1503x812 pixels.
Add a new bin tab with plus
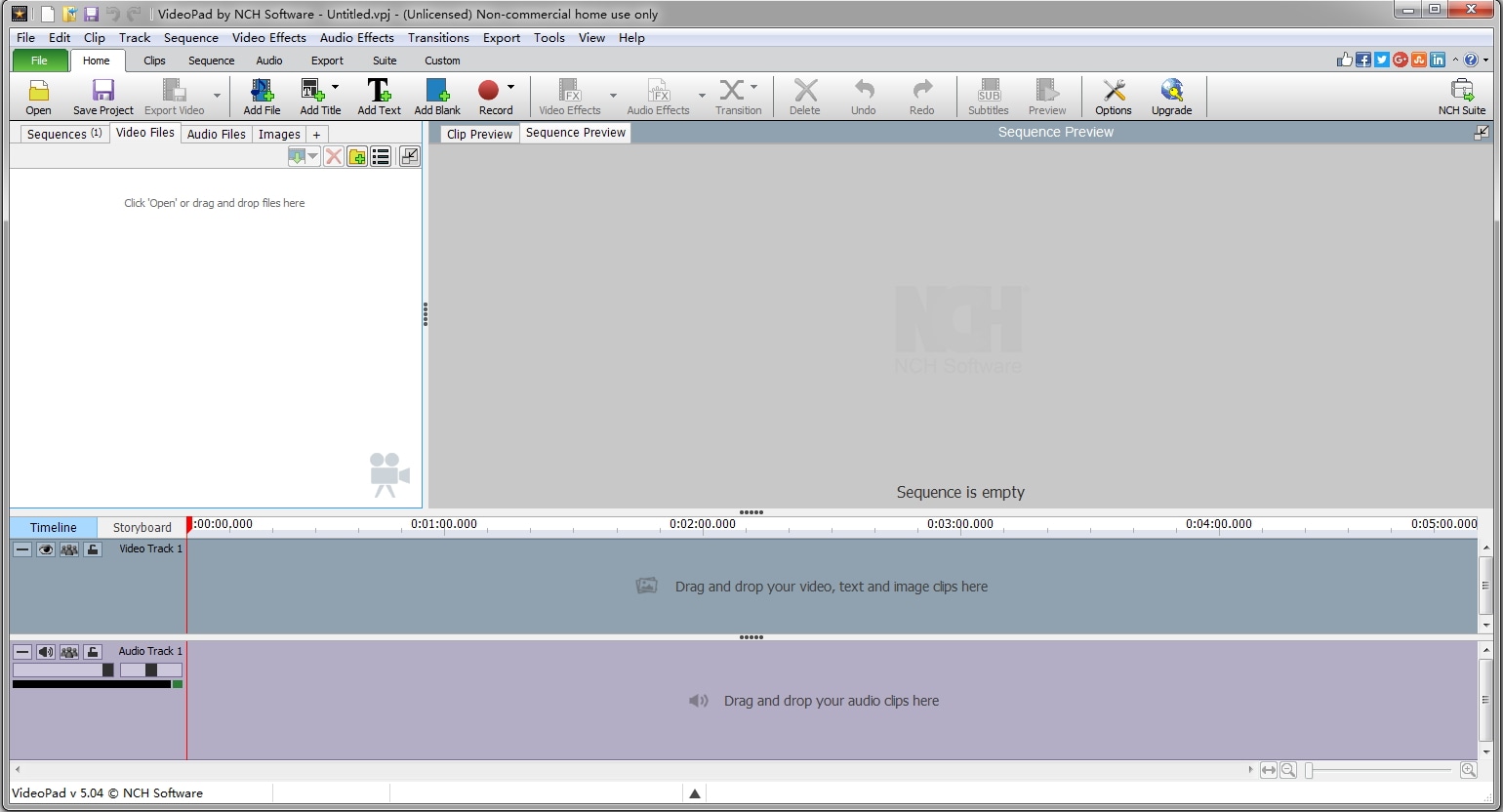click(x=316, y=135)
